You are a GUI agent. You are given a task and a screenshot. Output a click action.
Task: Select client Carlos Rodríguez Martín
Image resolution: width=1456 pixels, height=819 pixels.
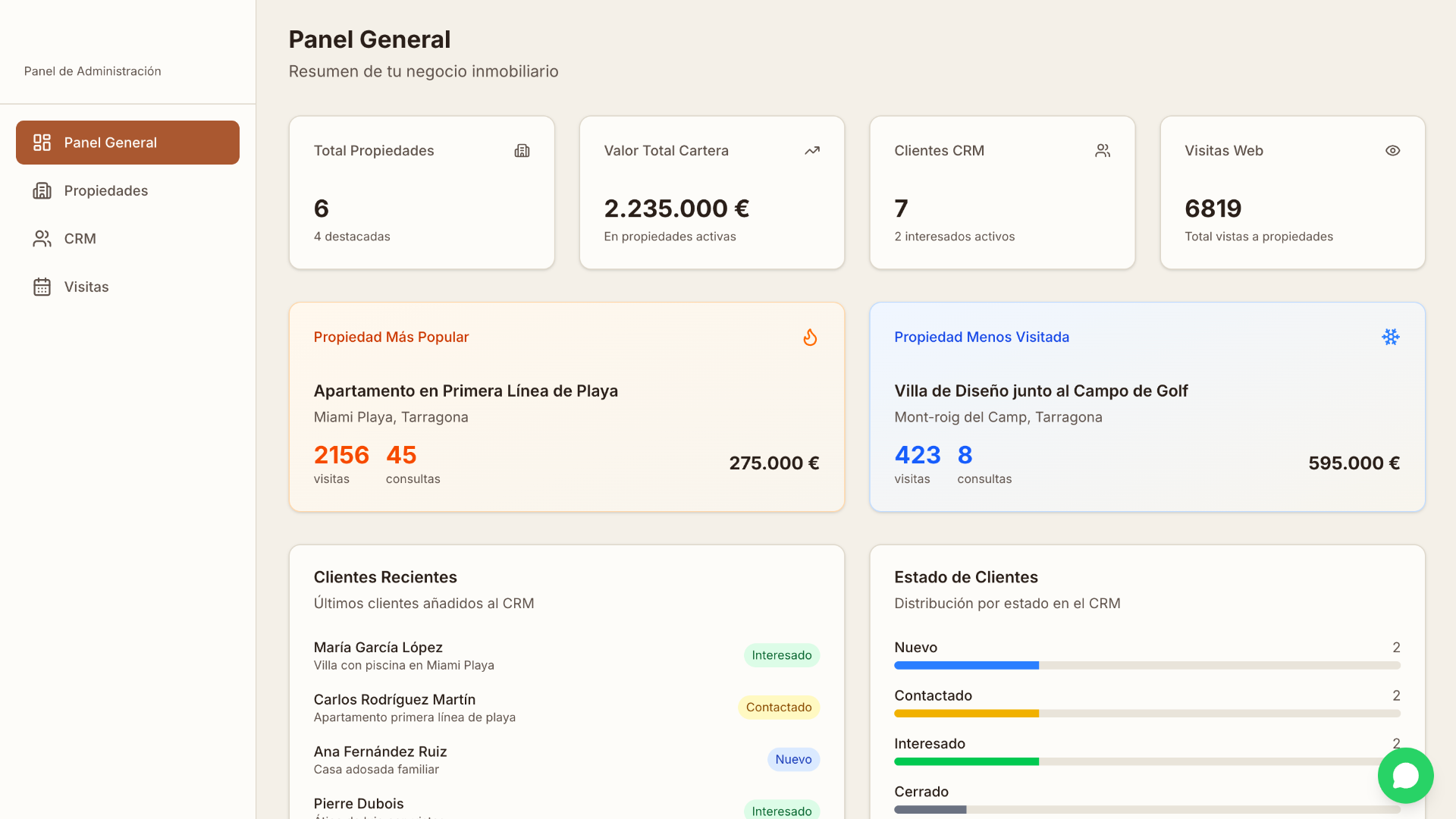[394, 699]
